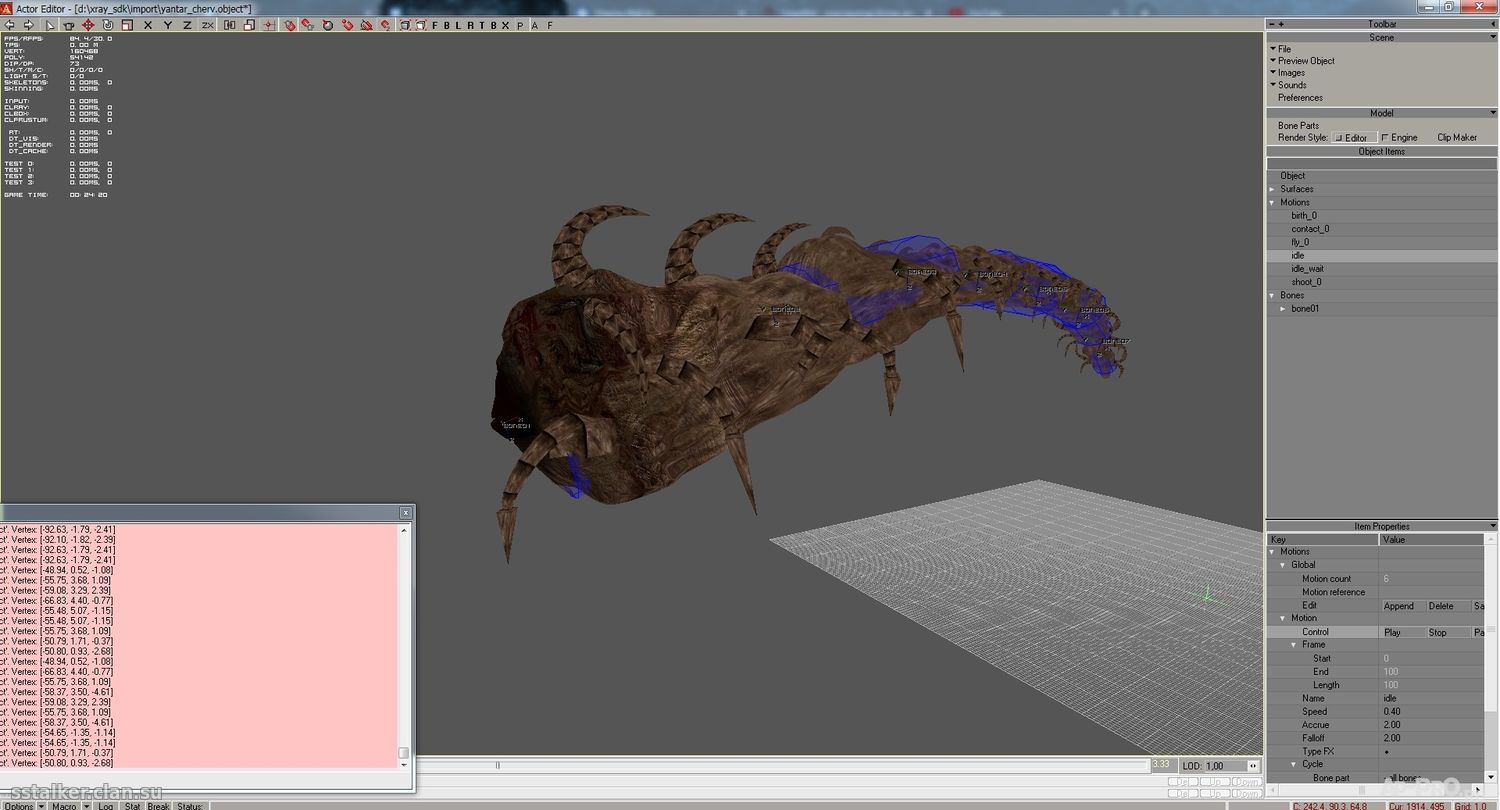
Task: Click the parent CS mode icon
Action: point(229,24)
